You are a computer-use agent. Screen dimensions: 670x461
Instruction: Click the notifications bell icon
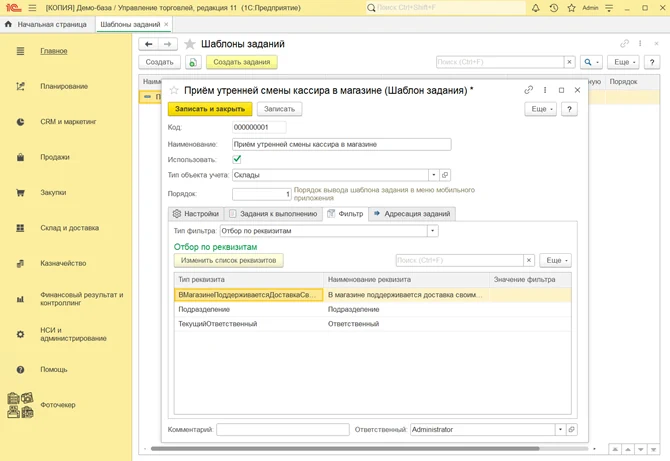coord(535,8)
